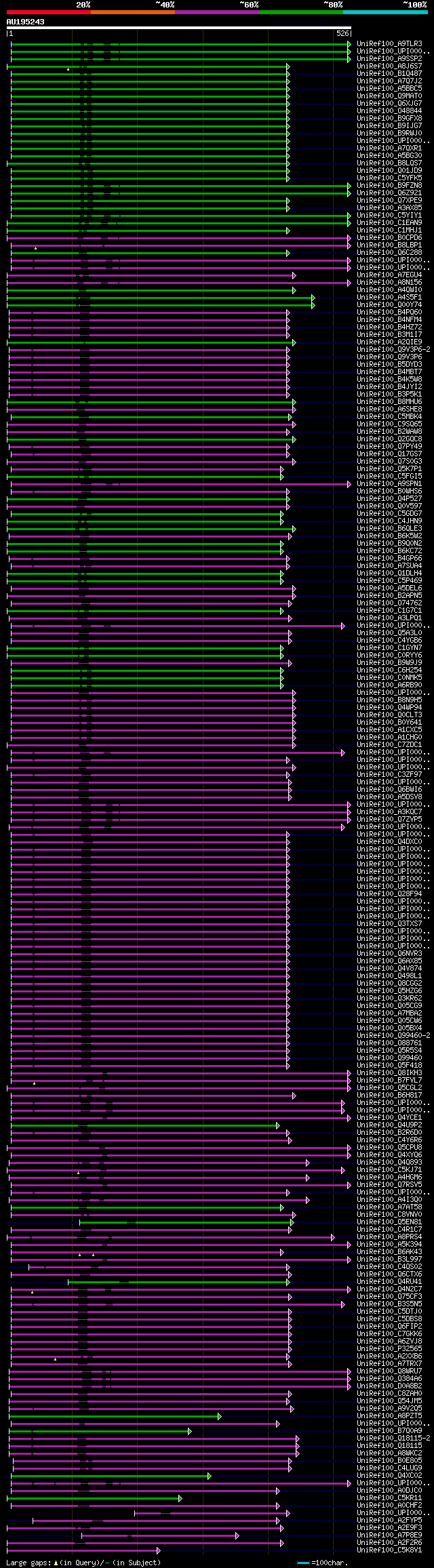Click the UniRef100_B9GFX8 label
Screen dimensions: 434x1568
tap(389, 119)
